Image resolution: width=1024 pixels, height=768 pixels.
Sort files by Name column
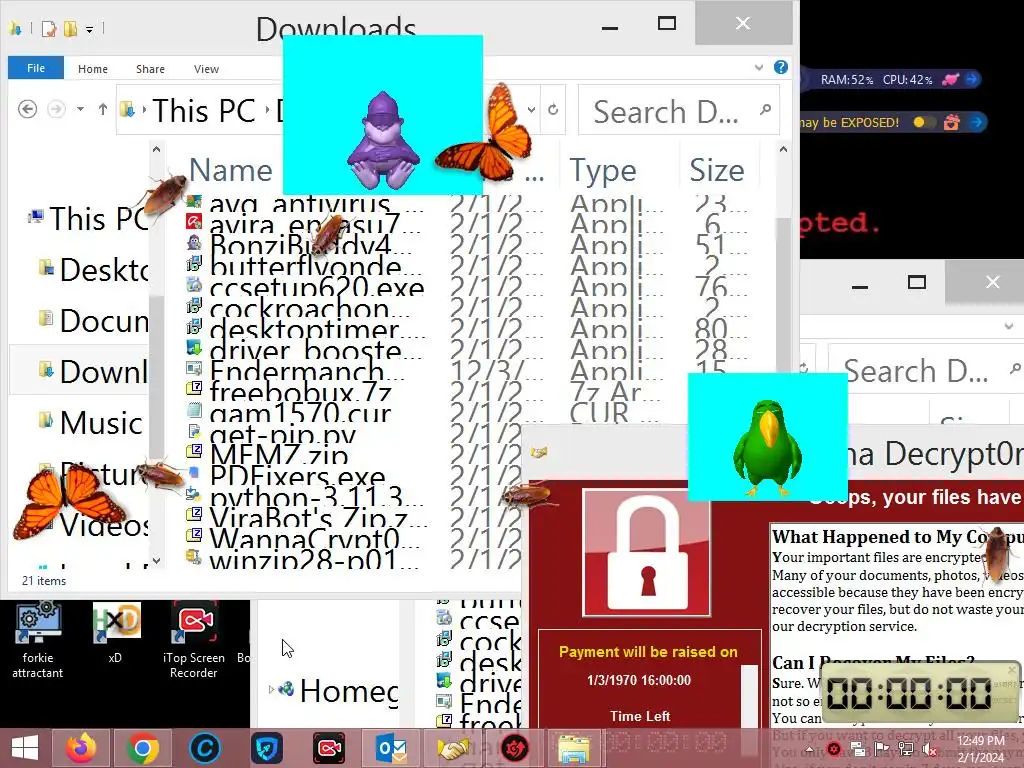click(x=231, y=170)
